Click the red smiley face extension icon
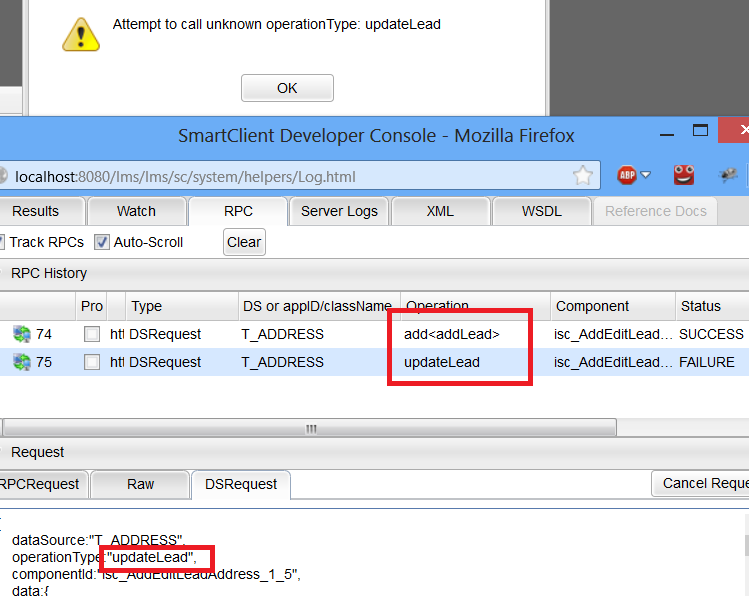The height and width of the screenshot is (596, 749). [x=683, y=175]
